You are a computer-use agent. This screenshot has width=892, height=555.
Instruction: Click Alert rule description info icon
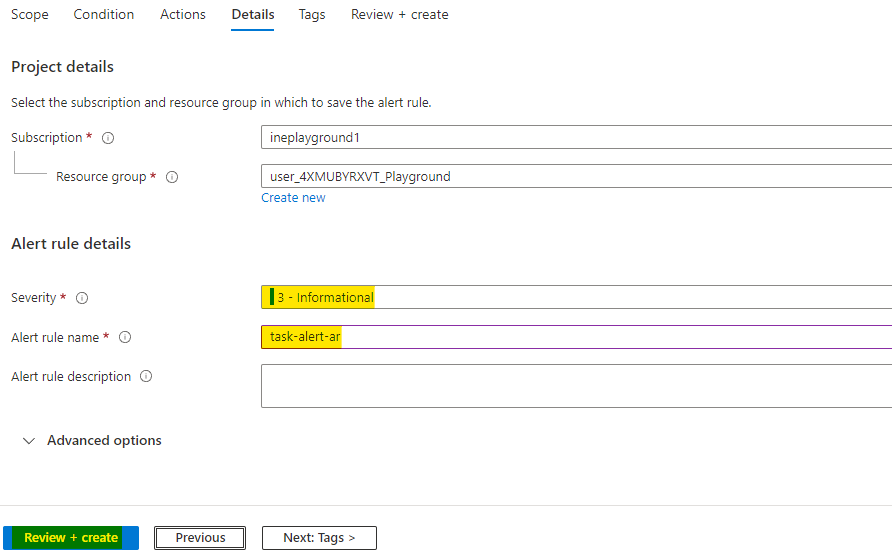[x=146, y=377]
